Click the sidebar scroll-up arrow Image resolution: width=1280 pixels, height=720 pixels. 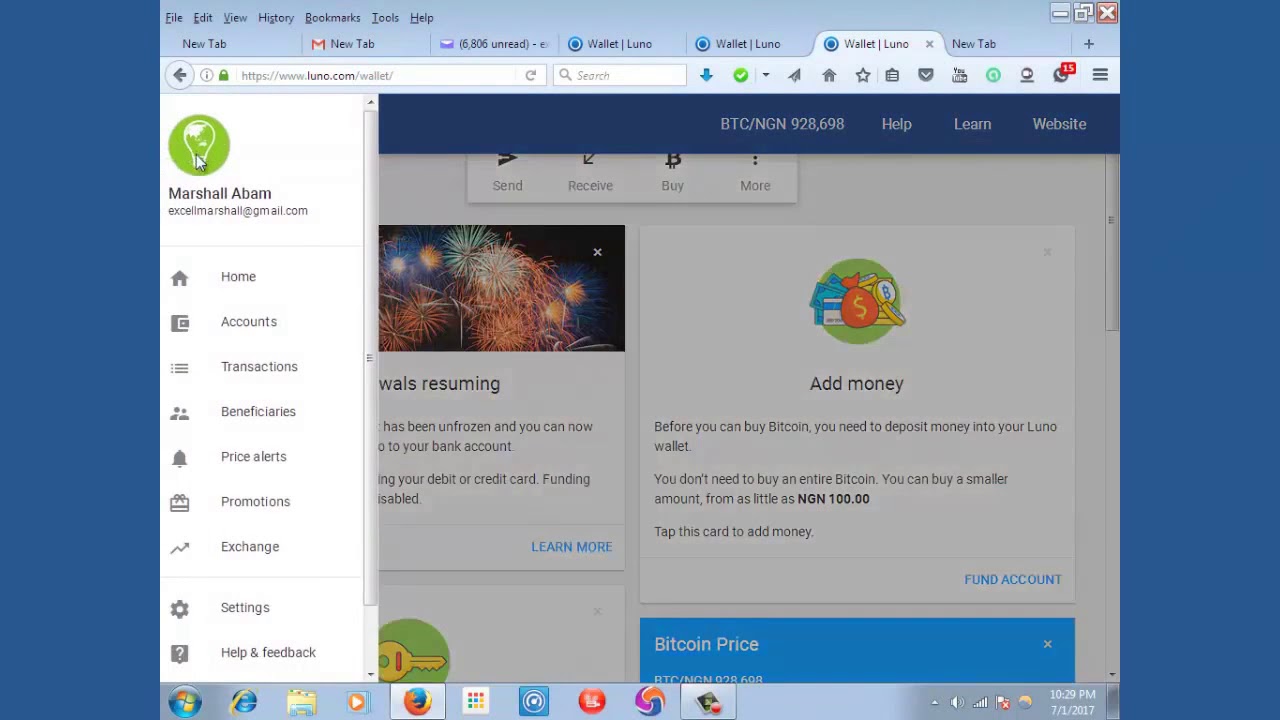370,102
